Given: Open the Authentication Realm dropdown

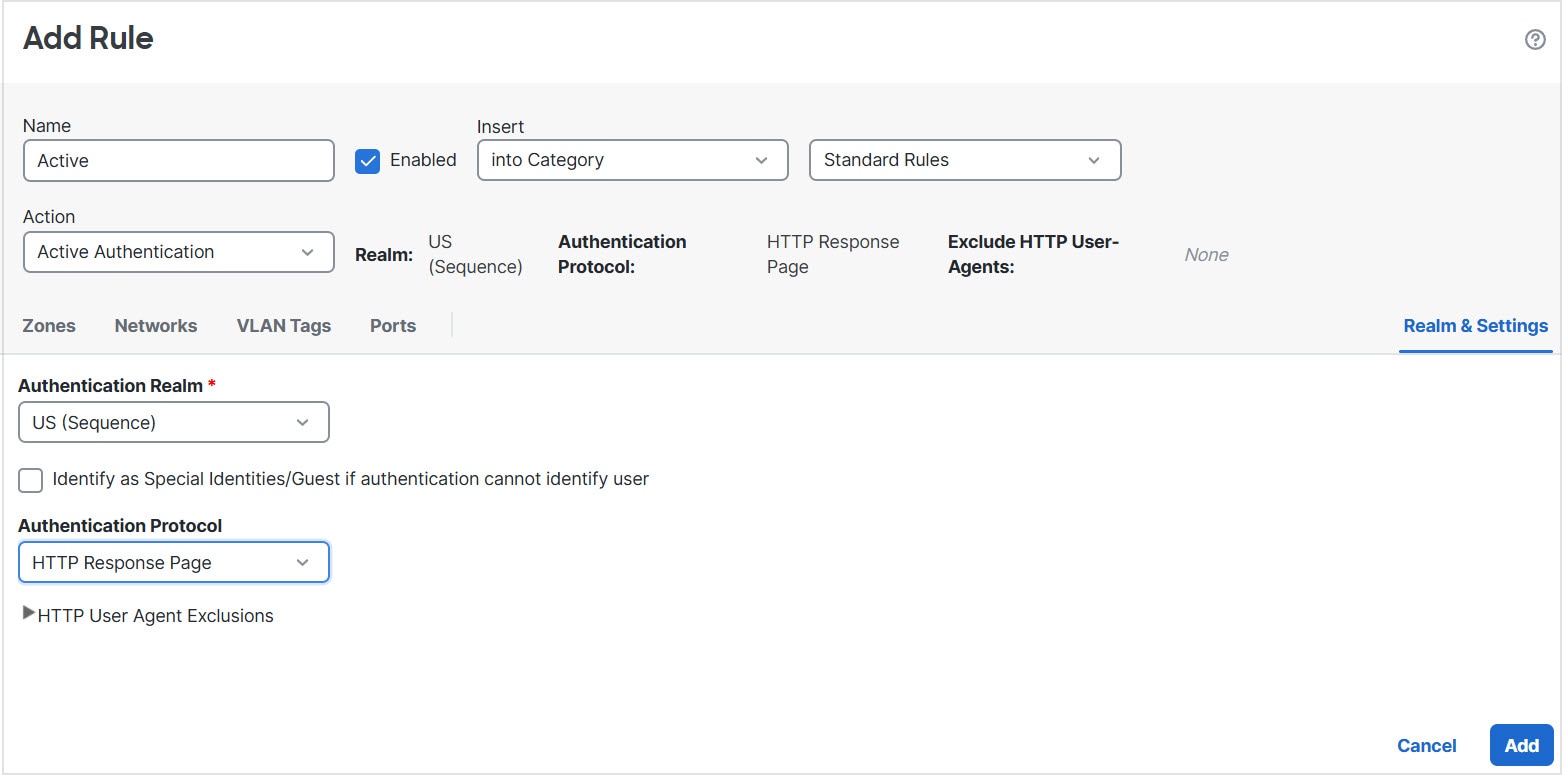Looking at the screenshot, I should point(173,423).
